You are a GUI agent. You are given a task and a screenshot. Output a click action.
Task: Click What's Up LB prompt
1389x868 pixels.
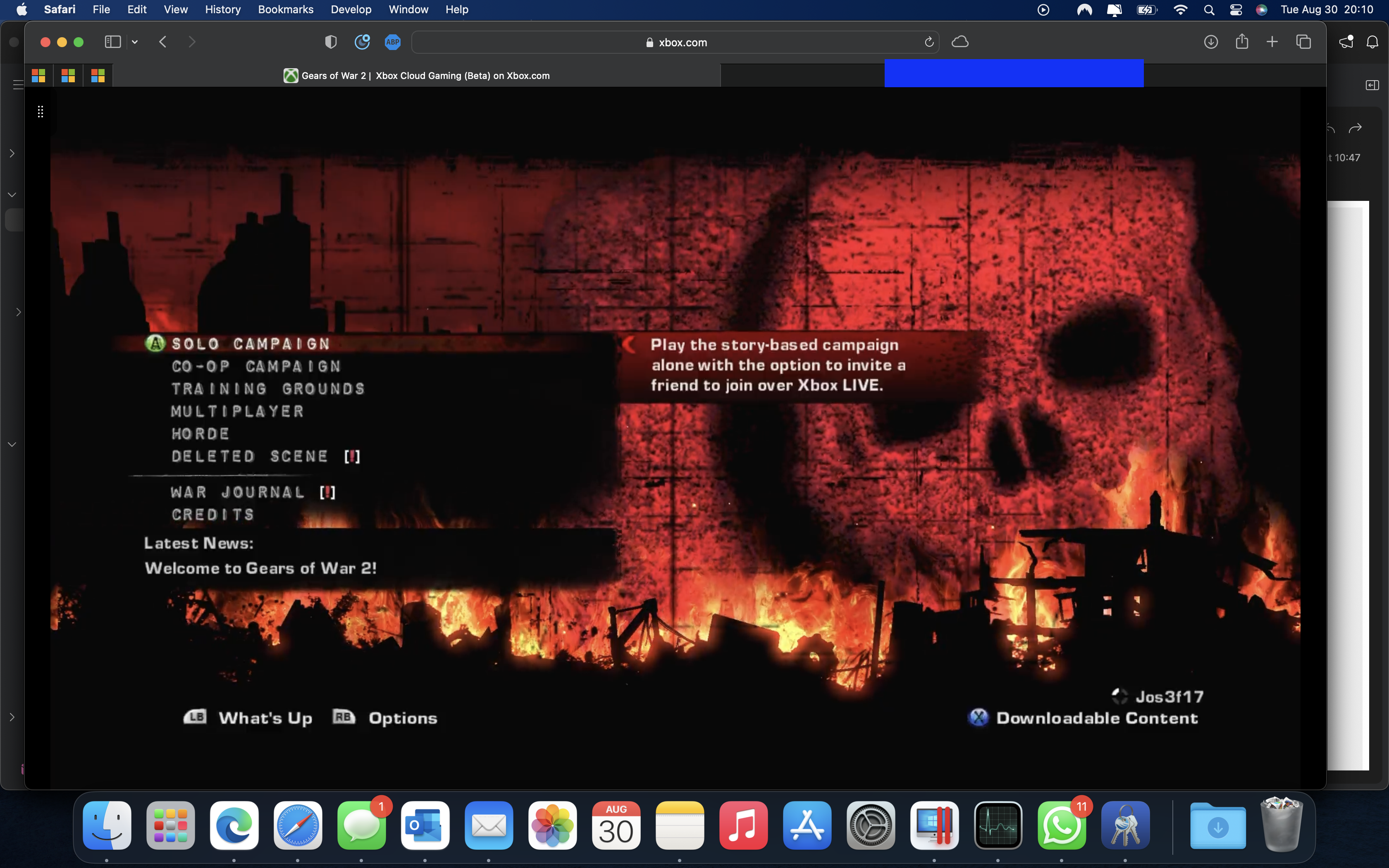tap(248, 718)
